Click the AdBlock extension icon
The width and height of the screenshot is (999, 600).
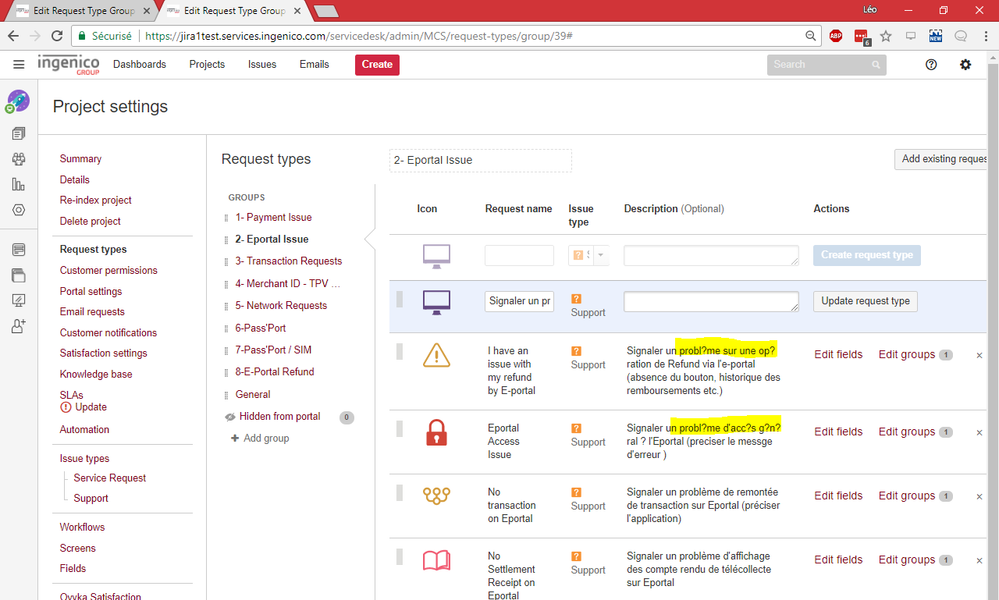click(836, 36)
